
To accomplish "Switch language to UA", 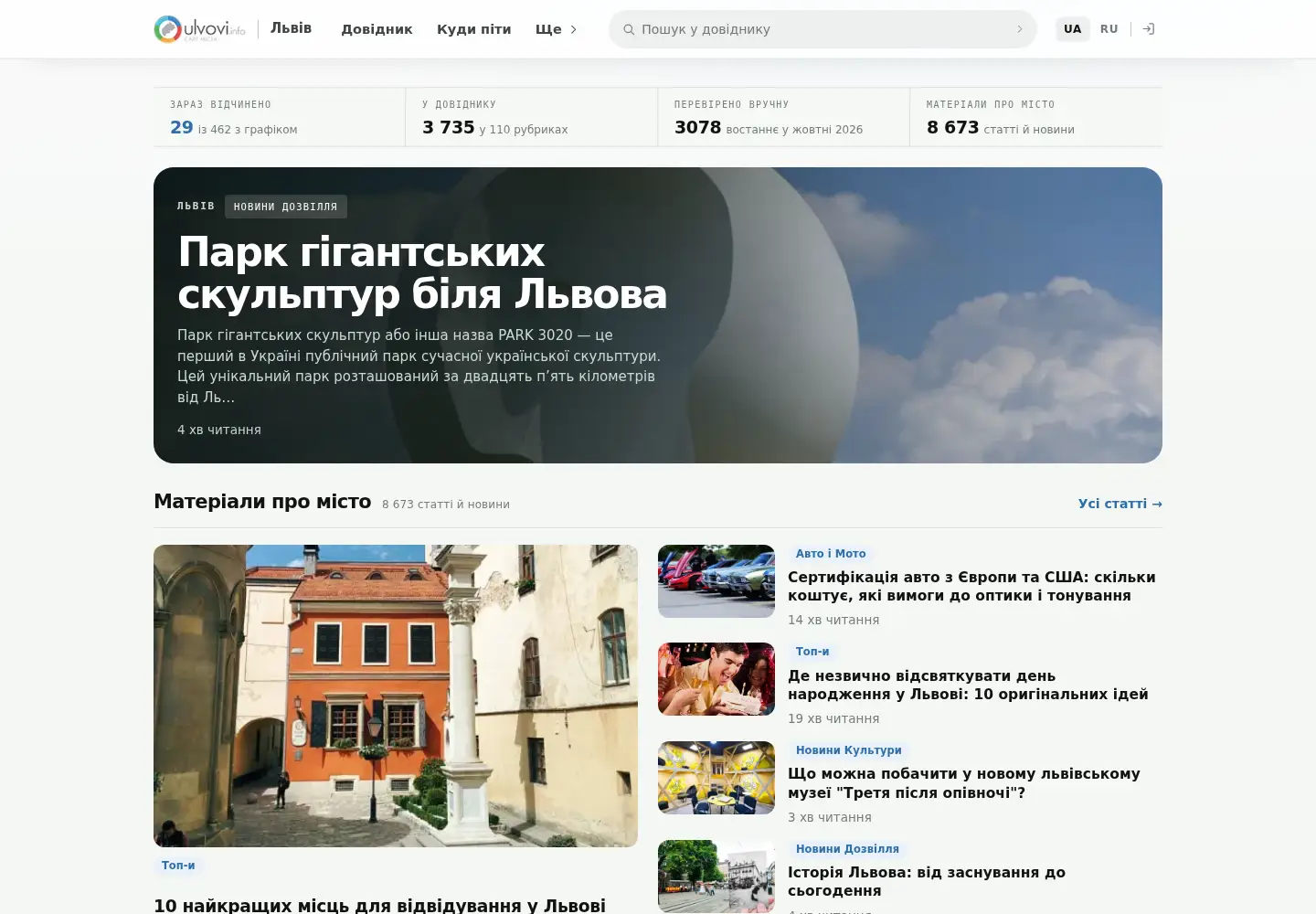I will 1073,29.
